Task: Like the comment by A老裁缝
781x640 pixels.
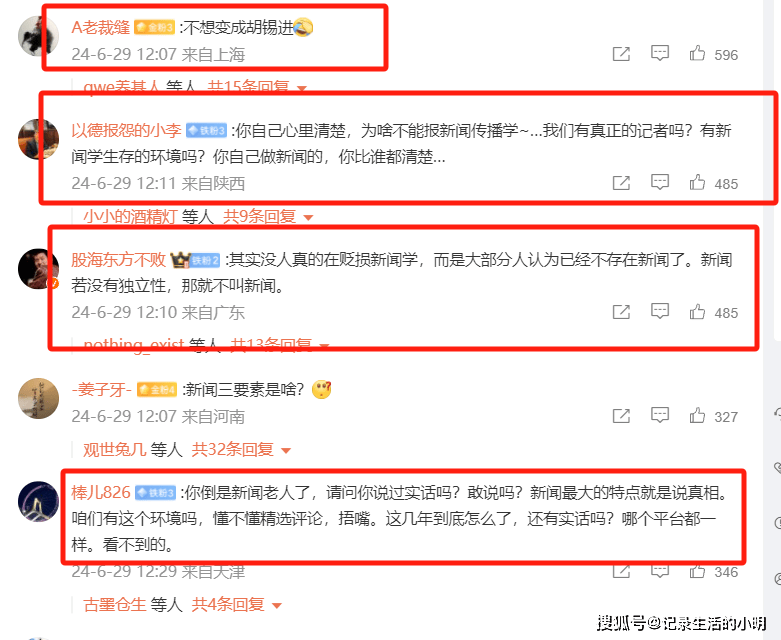Action: click(697, 53)
